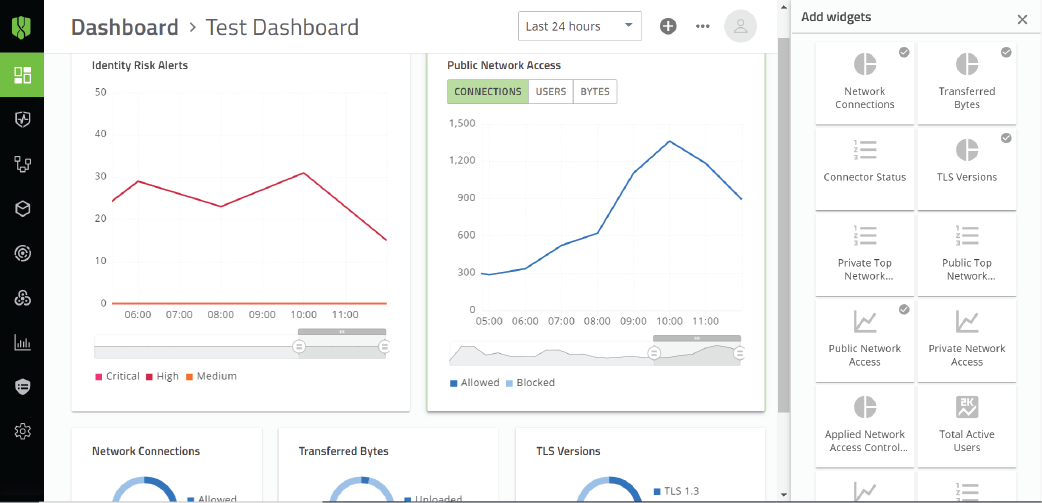Select the Public Network Access widget card
This screenshot has height=503, width=1042.
(865, 340)
